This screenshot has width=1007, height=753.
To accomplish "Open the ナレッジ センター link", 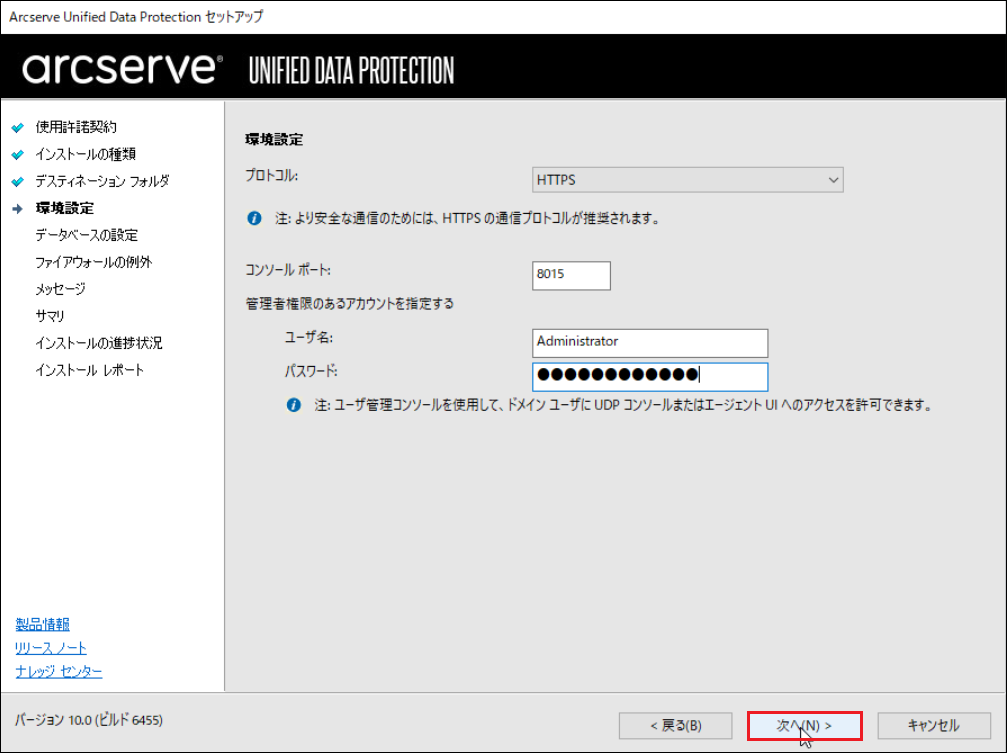I will pos(59,671).
